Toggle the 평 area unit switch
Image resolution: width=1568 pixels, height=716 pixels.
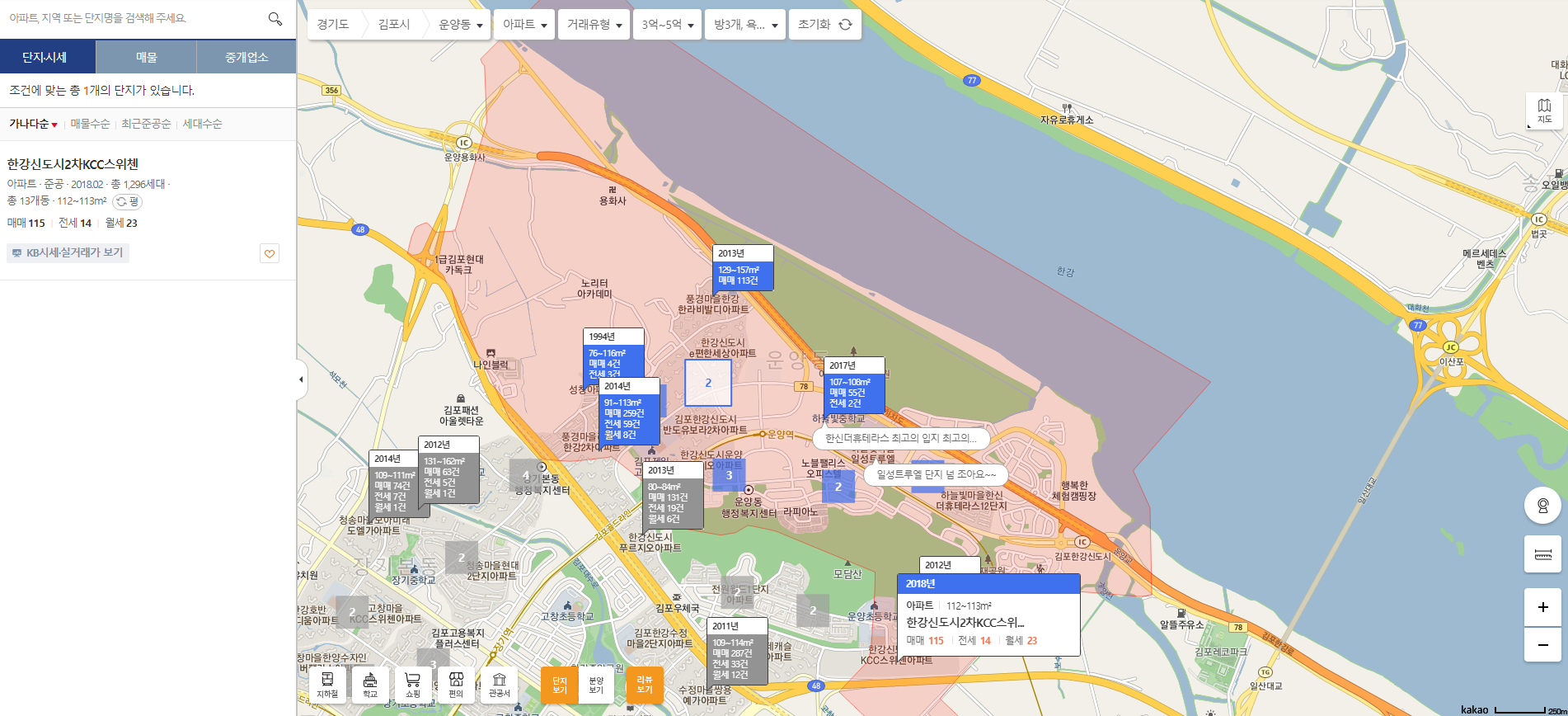click(x=128, y=201)
